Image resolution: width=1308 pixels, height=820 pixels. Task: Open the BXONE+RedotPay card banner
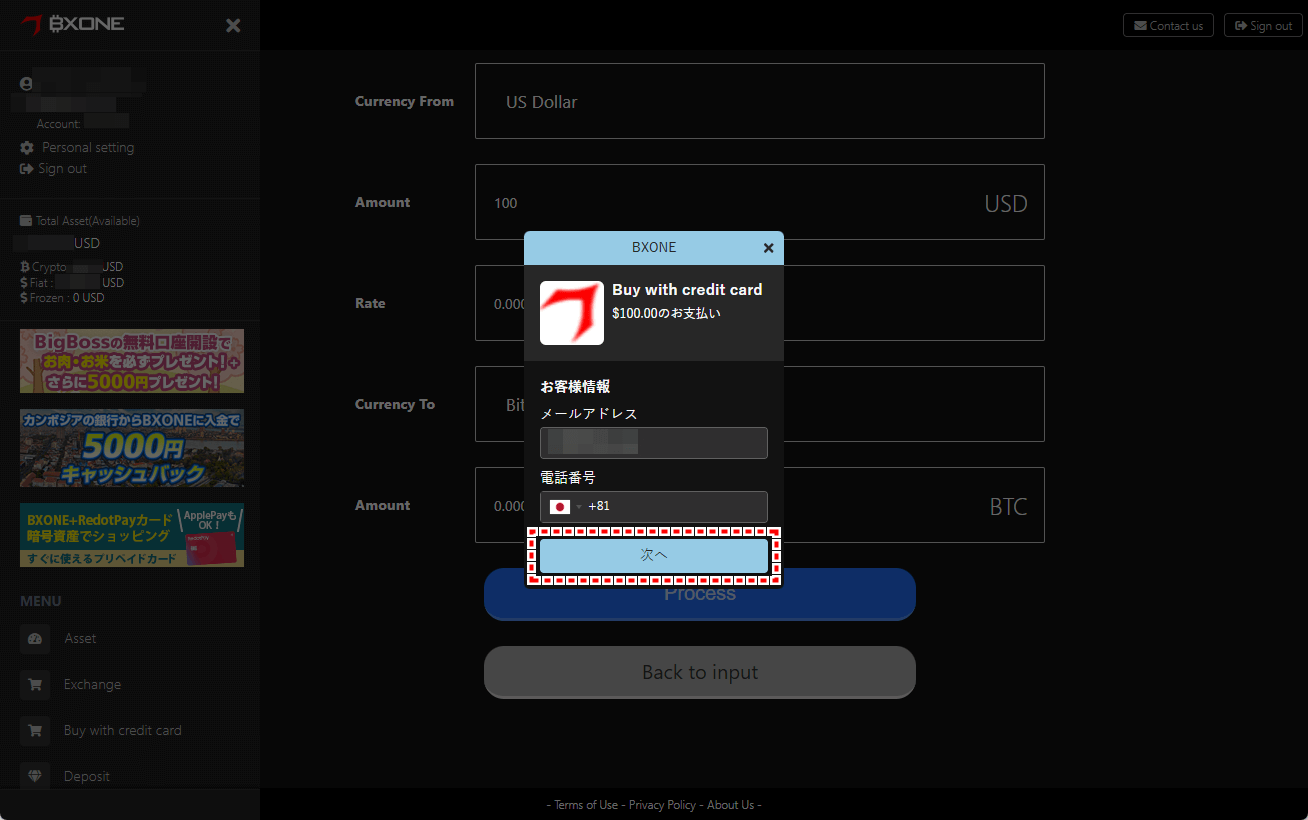pyautogui.click(x=132, y=535)
